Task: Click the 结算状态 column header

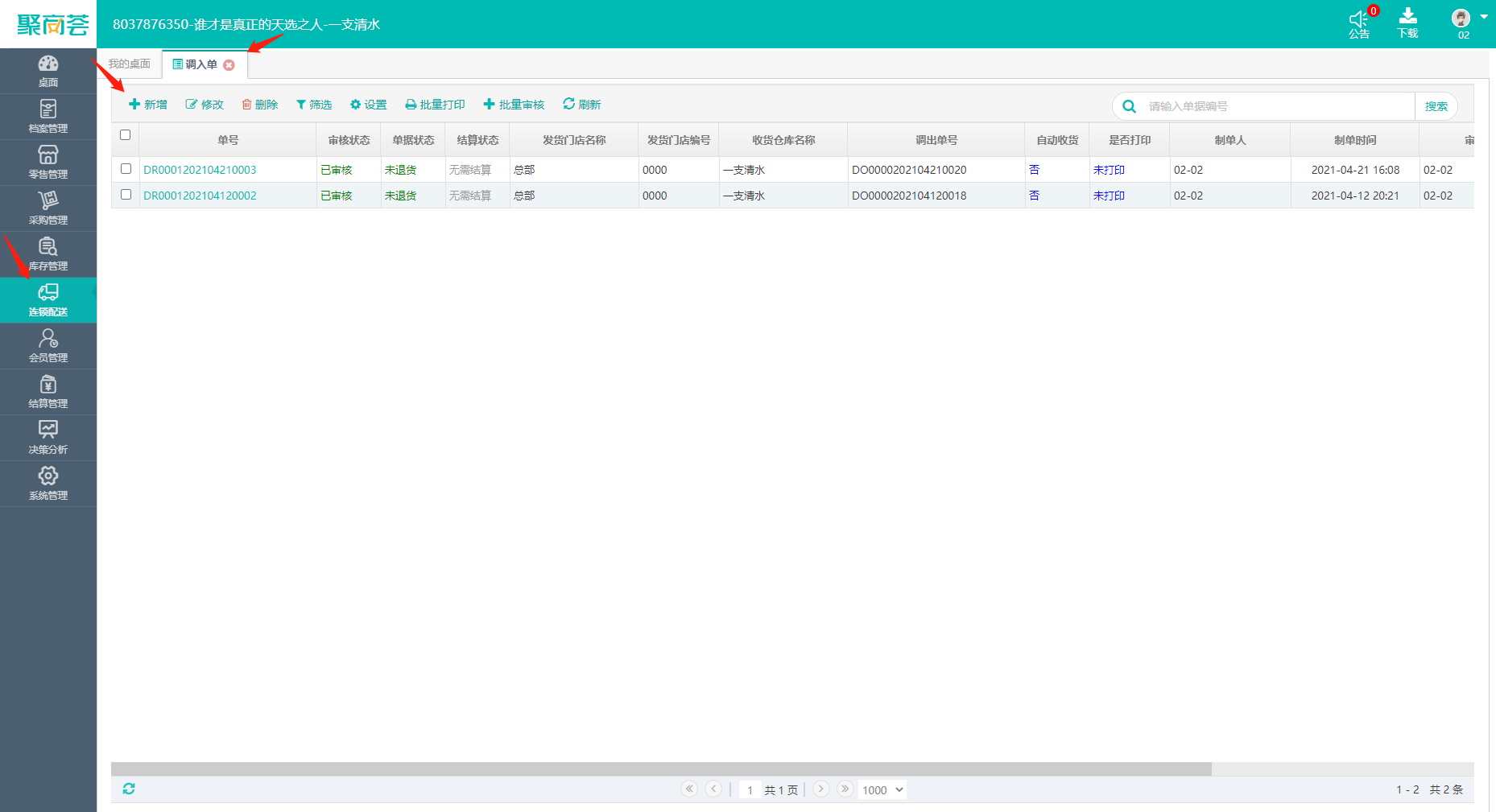Action: (x=477, y=140)
